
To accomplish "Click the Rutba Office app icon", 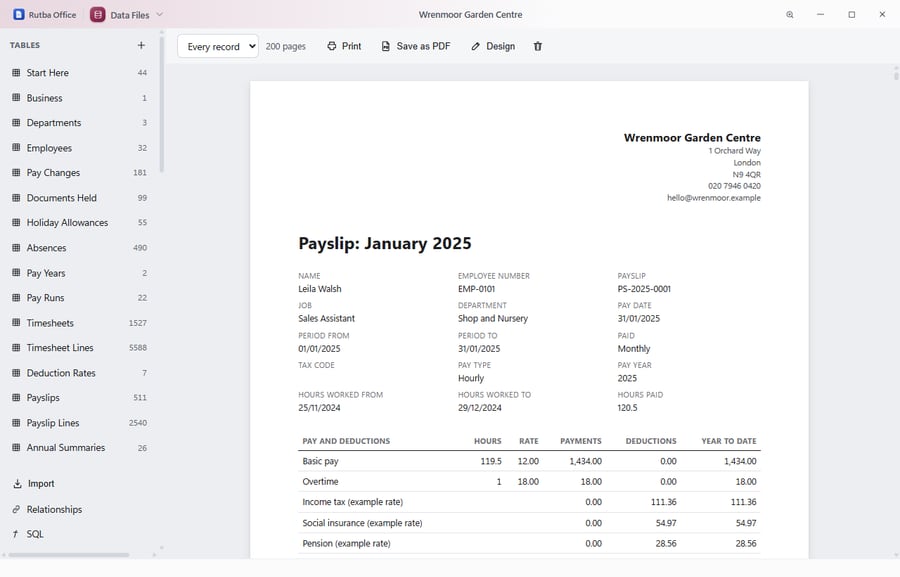I will tap(19, 14).
